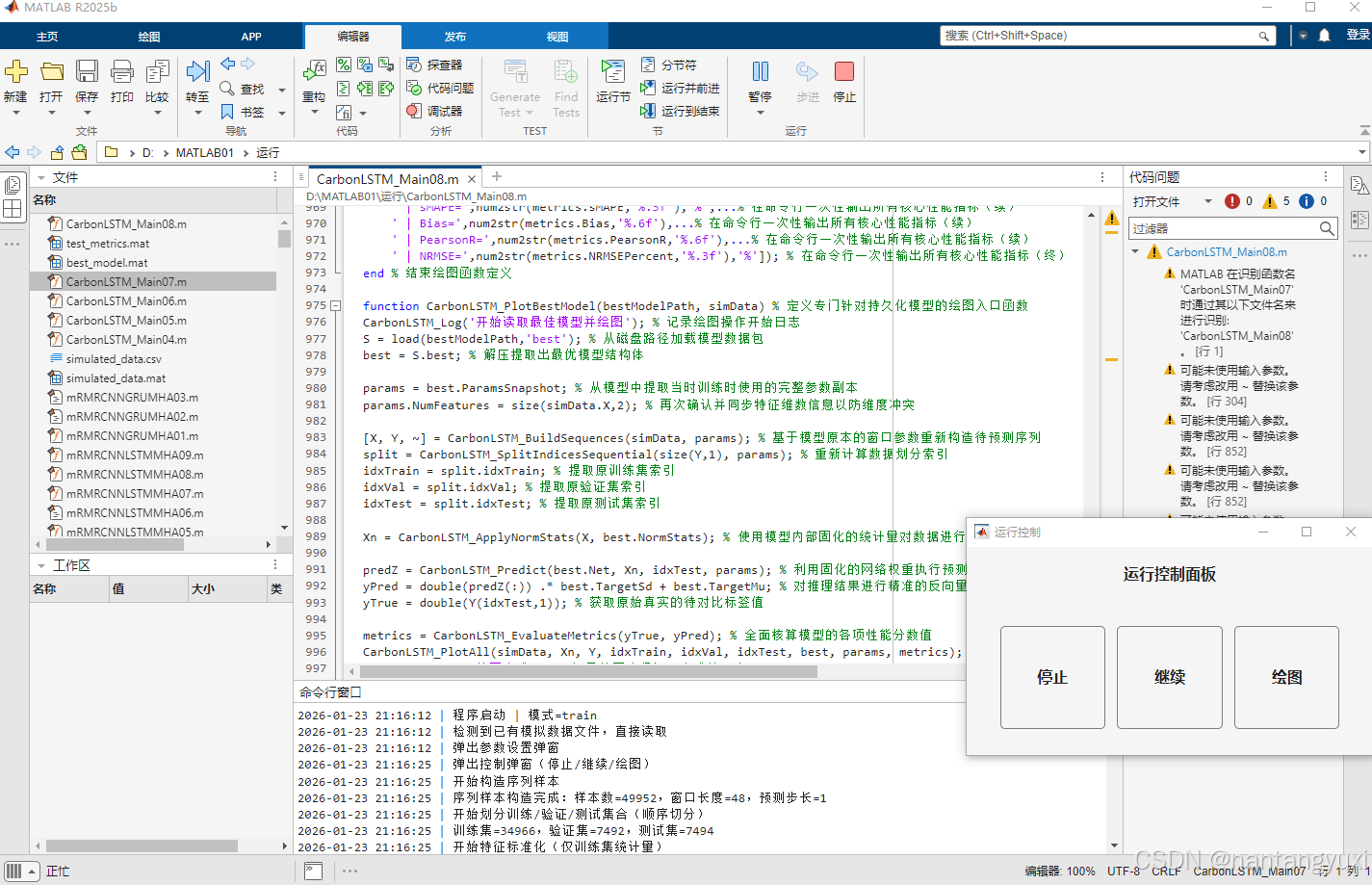The width and height of the screenshot is (1372, 885).
Task: Click the Run Section (运行节) icon
Action: coord(612,71)
